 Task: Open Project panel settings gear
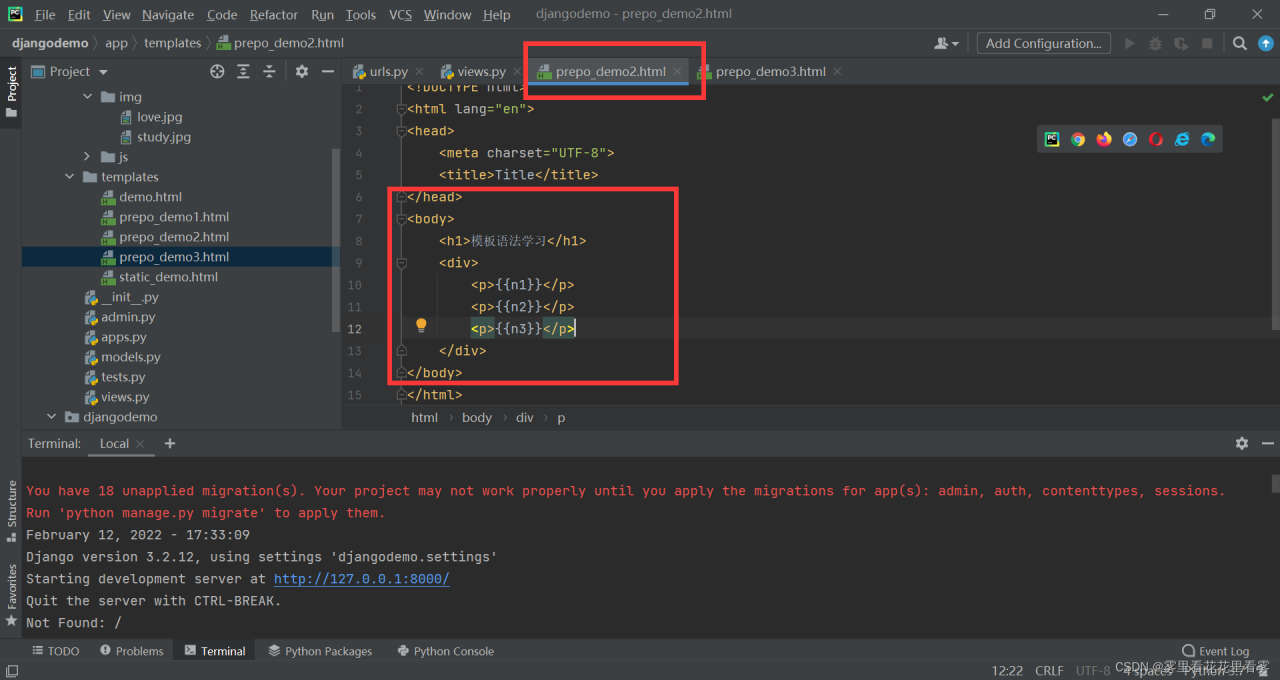tap(302, 71)
